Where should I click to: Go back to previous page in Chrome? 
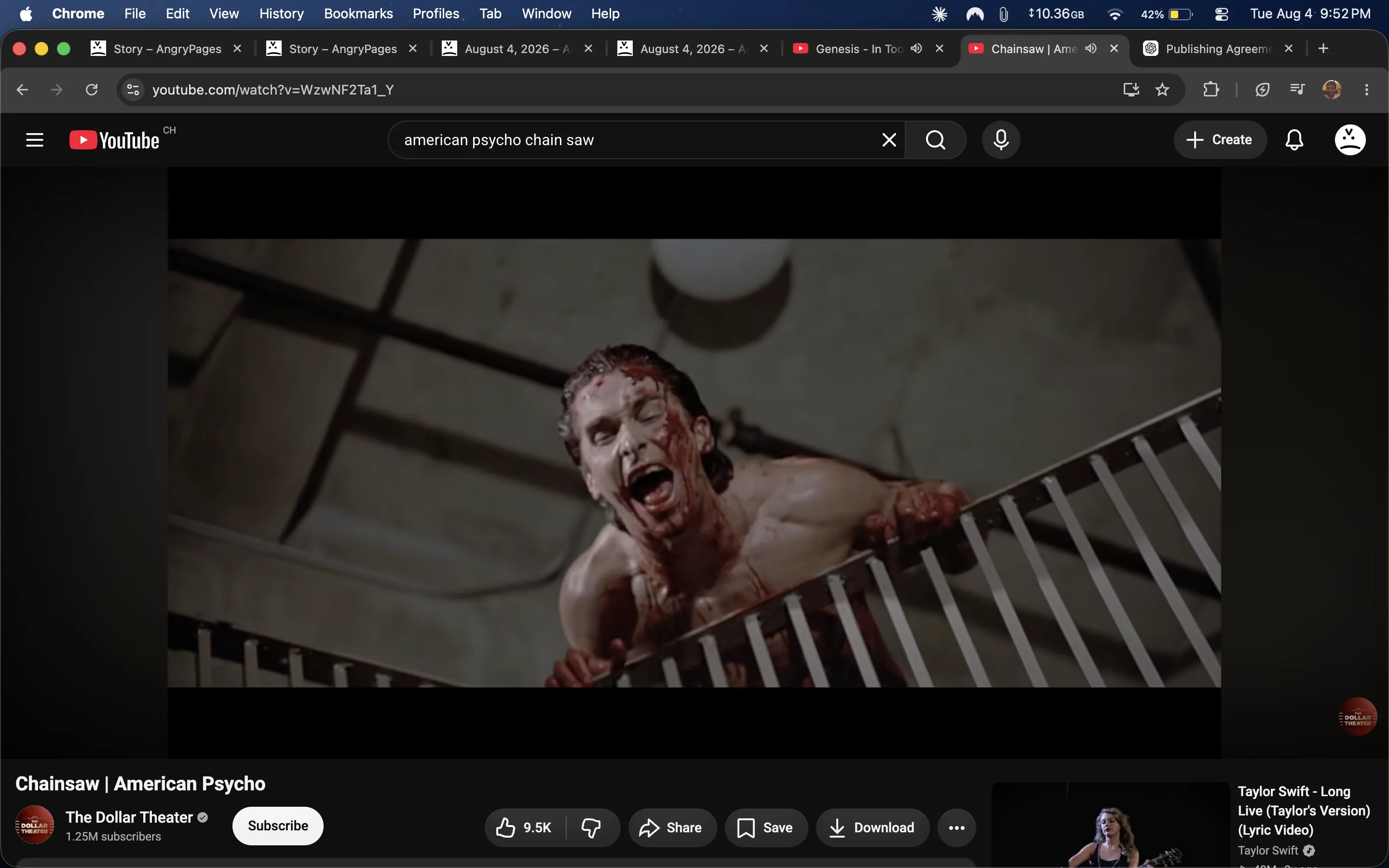coord(22,90)
